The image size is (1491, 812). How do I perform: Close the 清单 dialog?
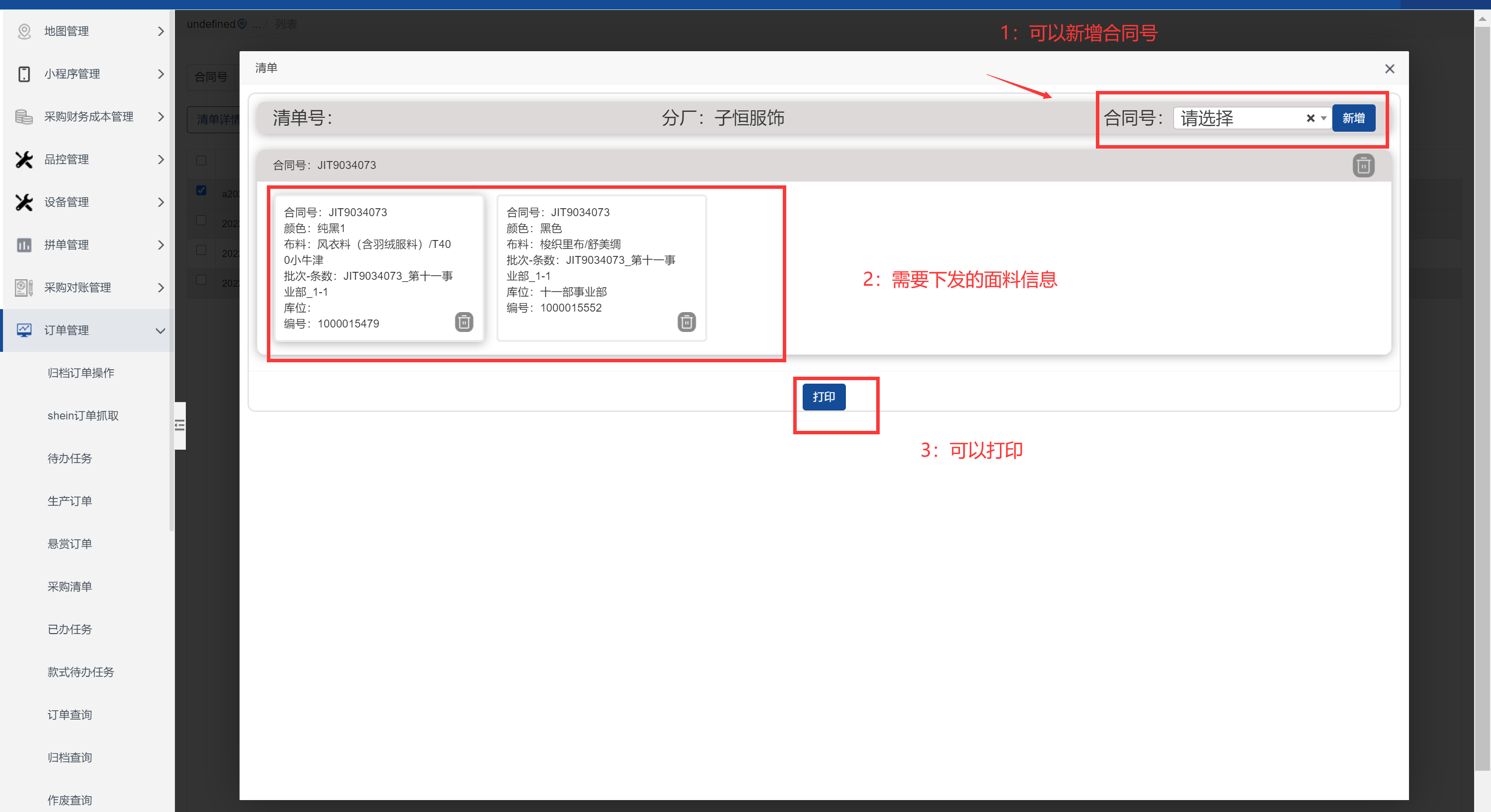coord(1389,69)
